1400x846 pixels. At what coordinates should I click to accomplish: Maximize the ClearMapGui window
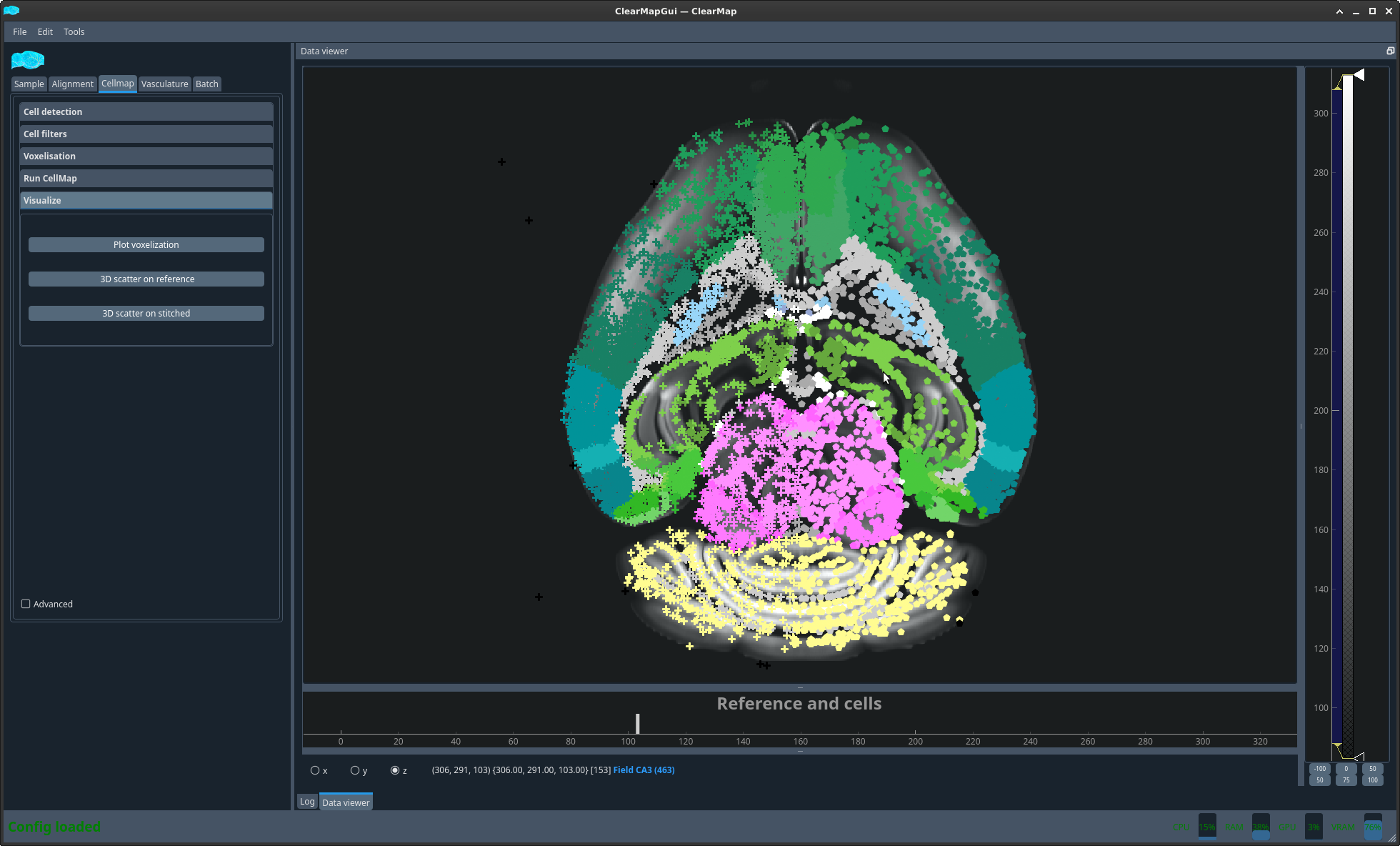click(1372, 11)
